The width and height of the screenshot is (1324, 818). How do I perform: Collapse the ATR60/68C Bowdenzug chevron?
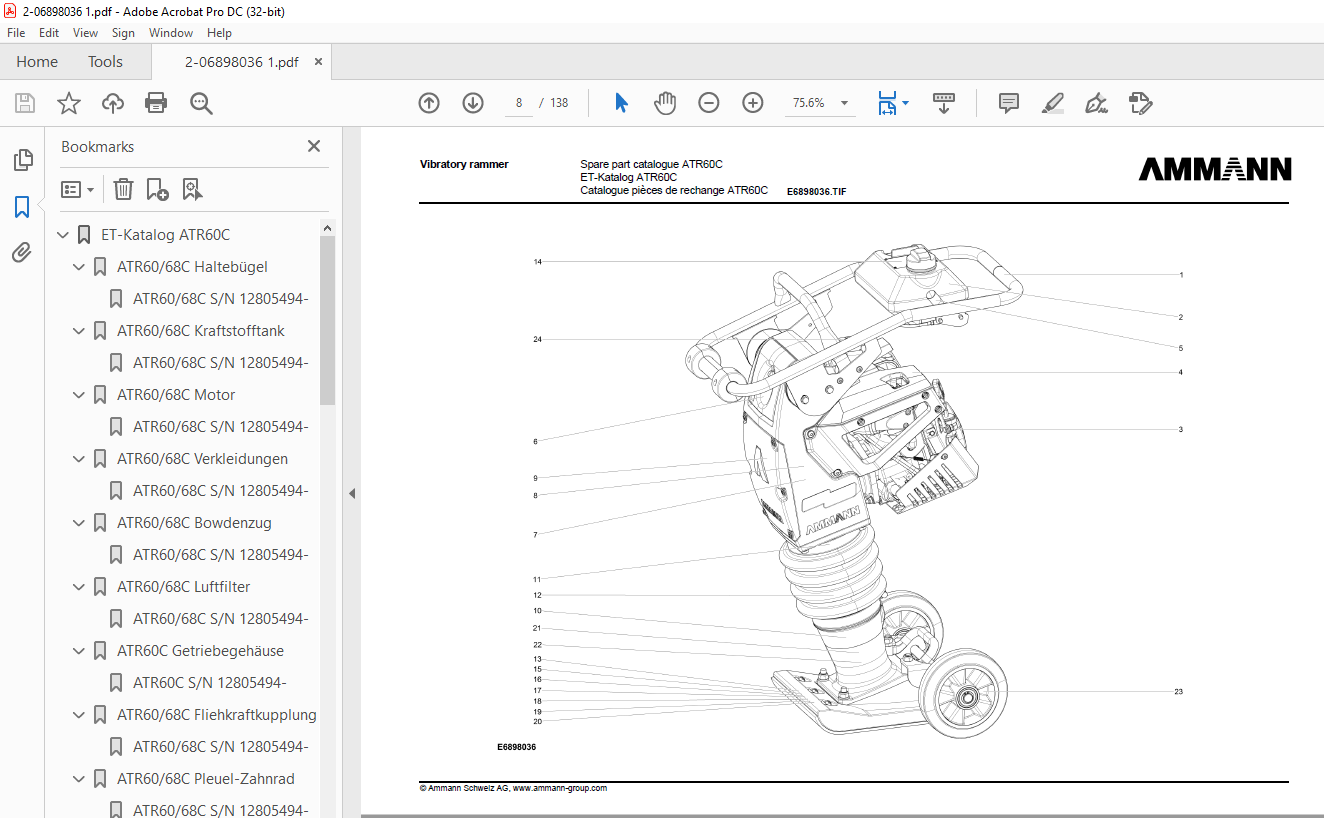click(x=79, y=523)
